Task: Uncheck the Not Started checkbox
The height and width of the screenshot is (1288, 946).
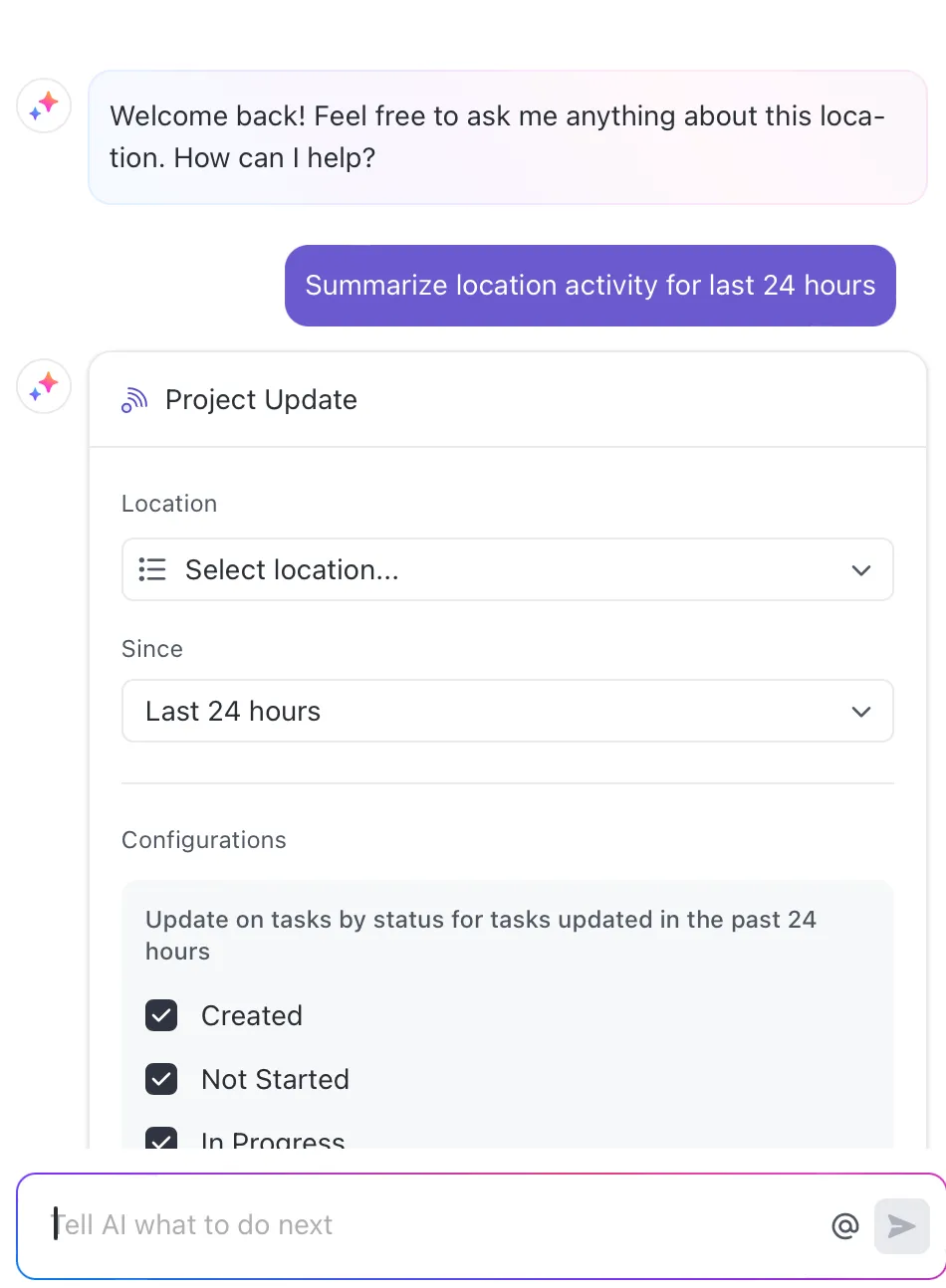Action: (161, 1079)
